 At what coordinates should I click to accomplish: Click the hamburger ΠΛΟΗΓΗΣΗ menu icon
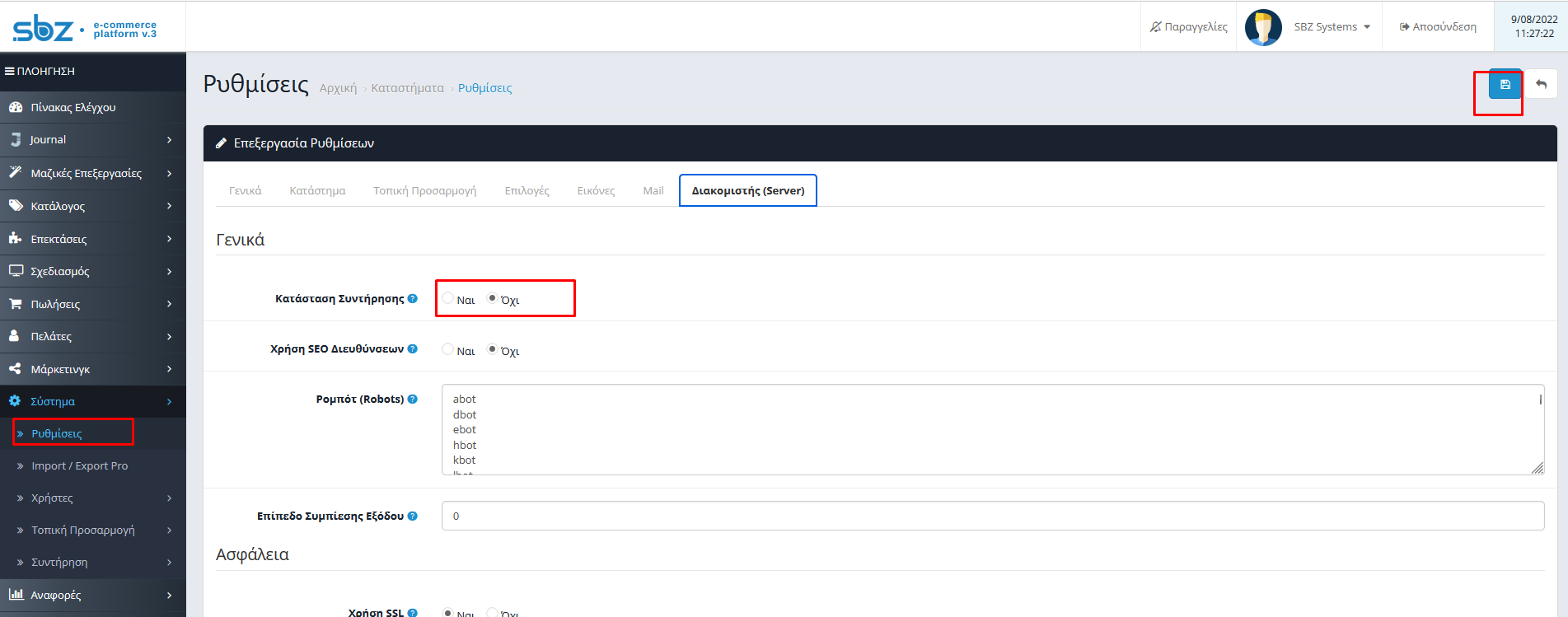9,72
